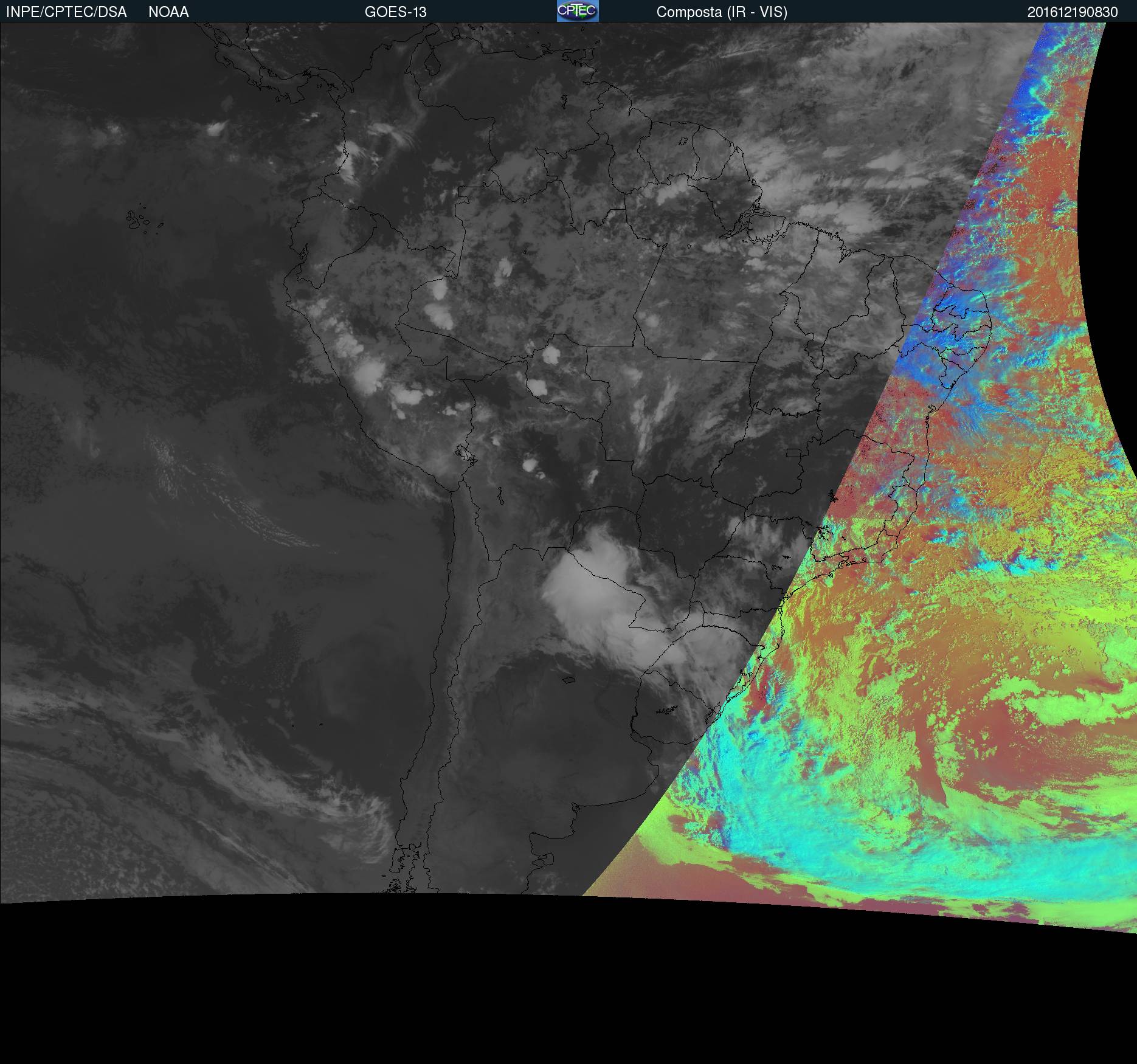
Task: Click the GOES-13 satellite label
Action: click(396, 12)
